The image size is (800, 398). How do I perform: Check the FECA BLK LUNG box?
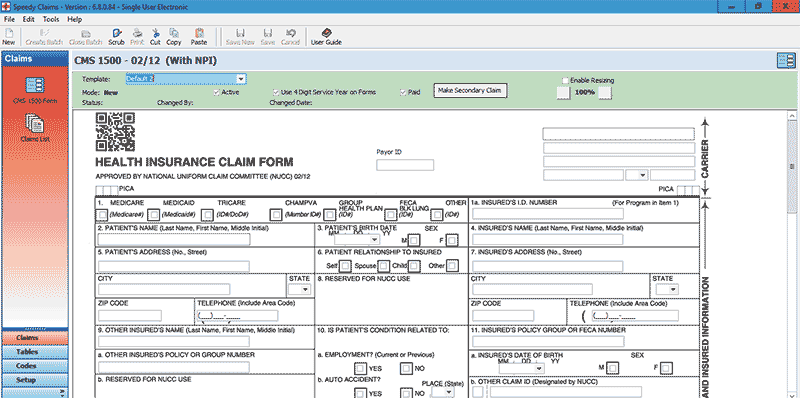(391, 215)
